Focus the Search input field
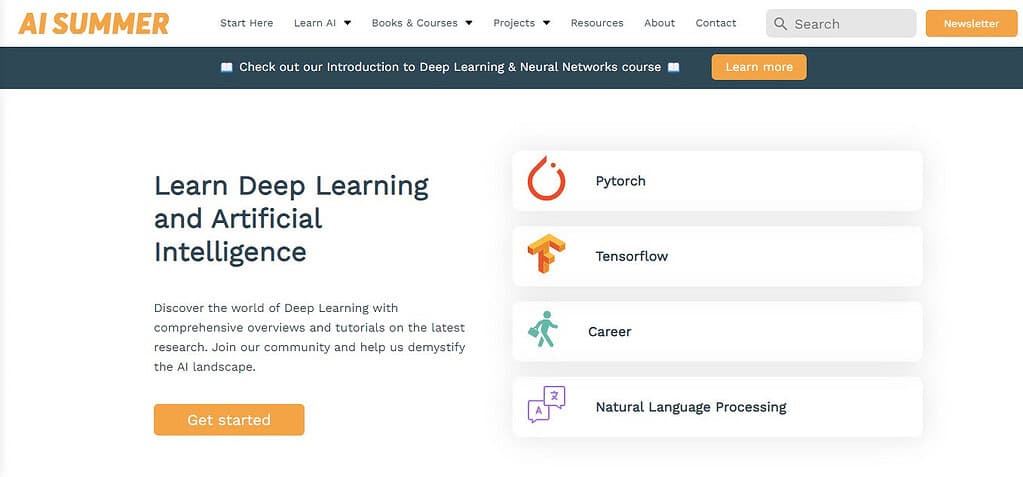This screenshot has height=477, width=1023. pos(841,23)
